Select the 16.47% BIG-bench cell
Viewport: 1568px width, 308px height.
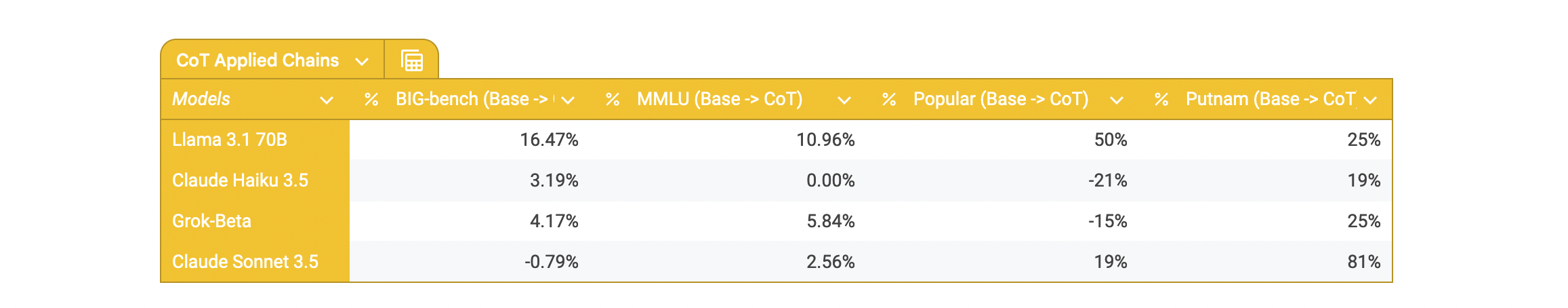coord(549,140)
